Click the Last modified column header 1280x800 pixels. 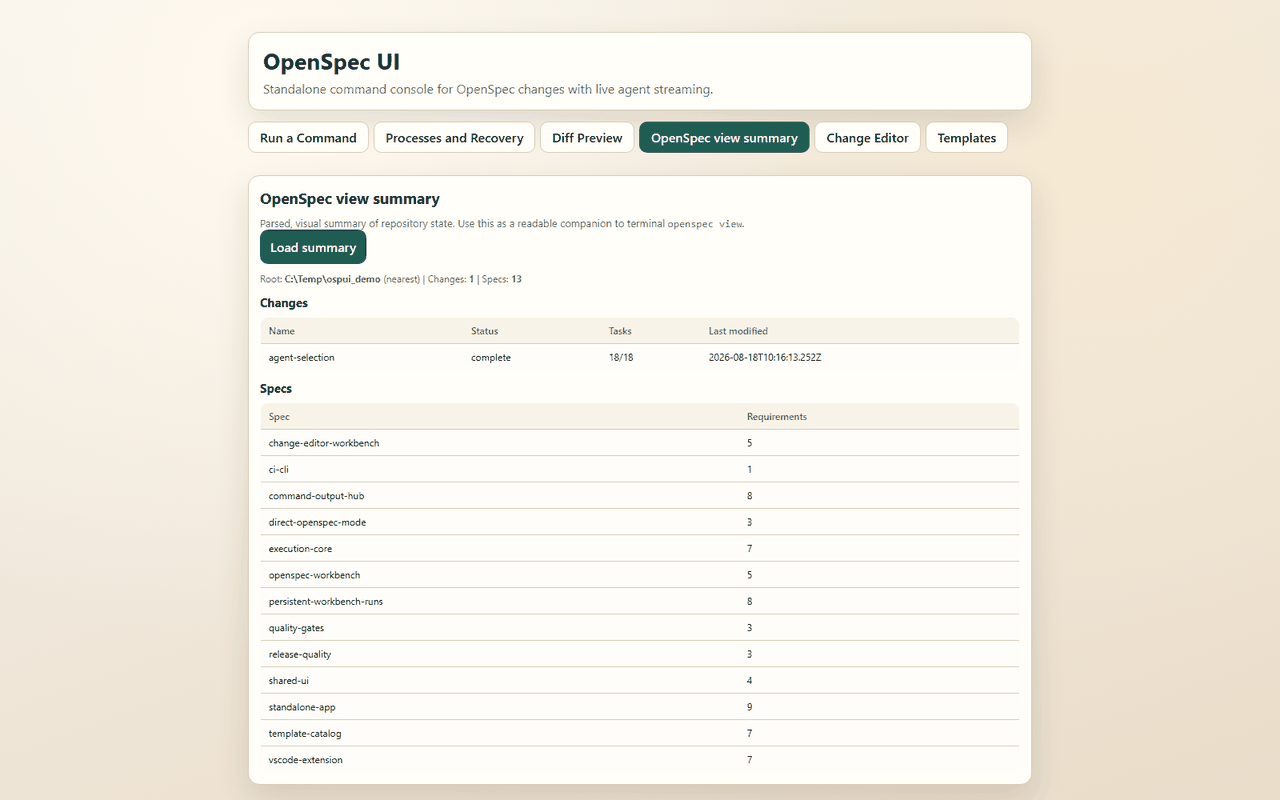click(x=738, y=331)
